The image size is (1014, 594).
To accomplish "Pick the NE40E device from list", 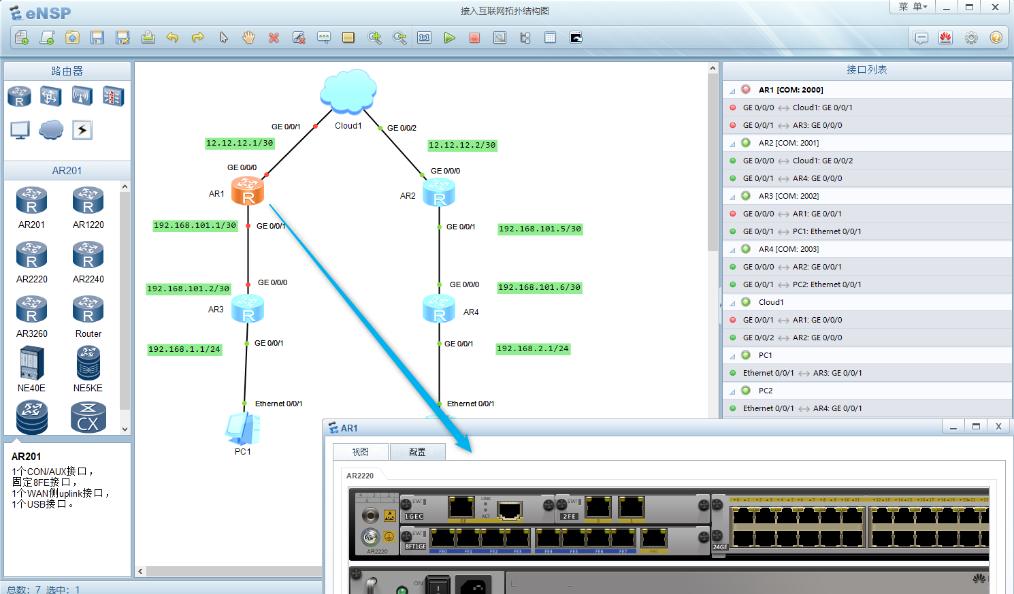I will tap(32, 368).
